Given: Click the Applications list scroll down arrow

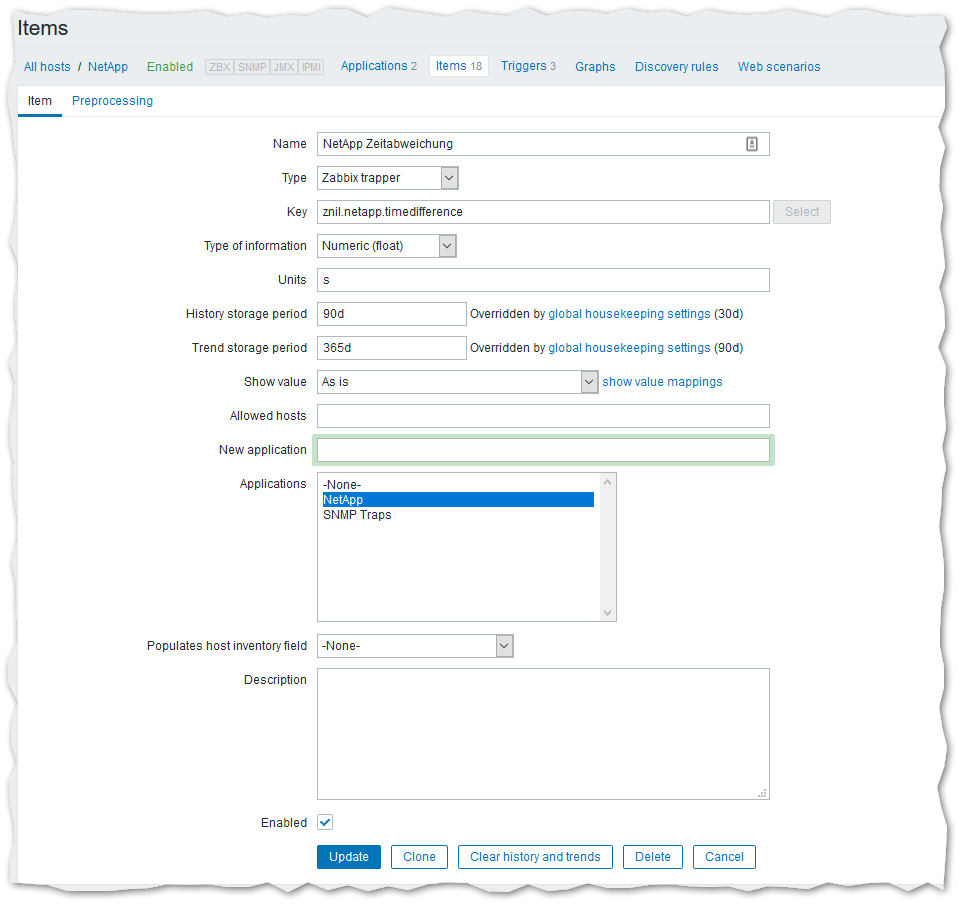Looking at the screenshot, I should 606,612.
